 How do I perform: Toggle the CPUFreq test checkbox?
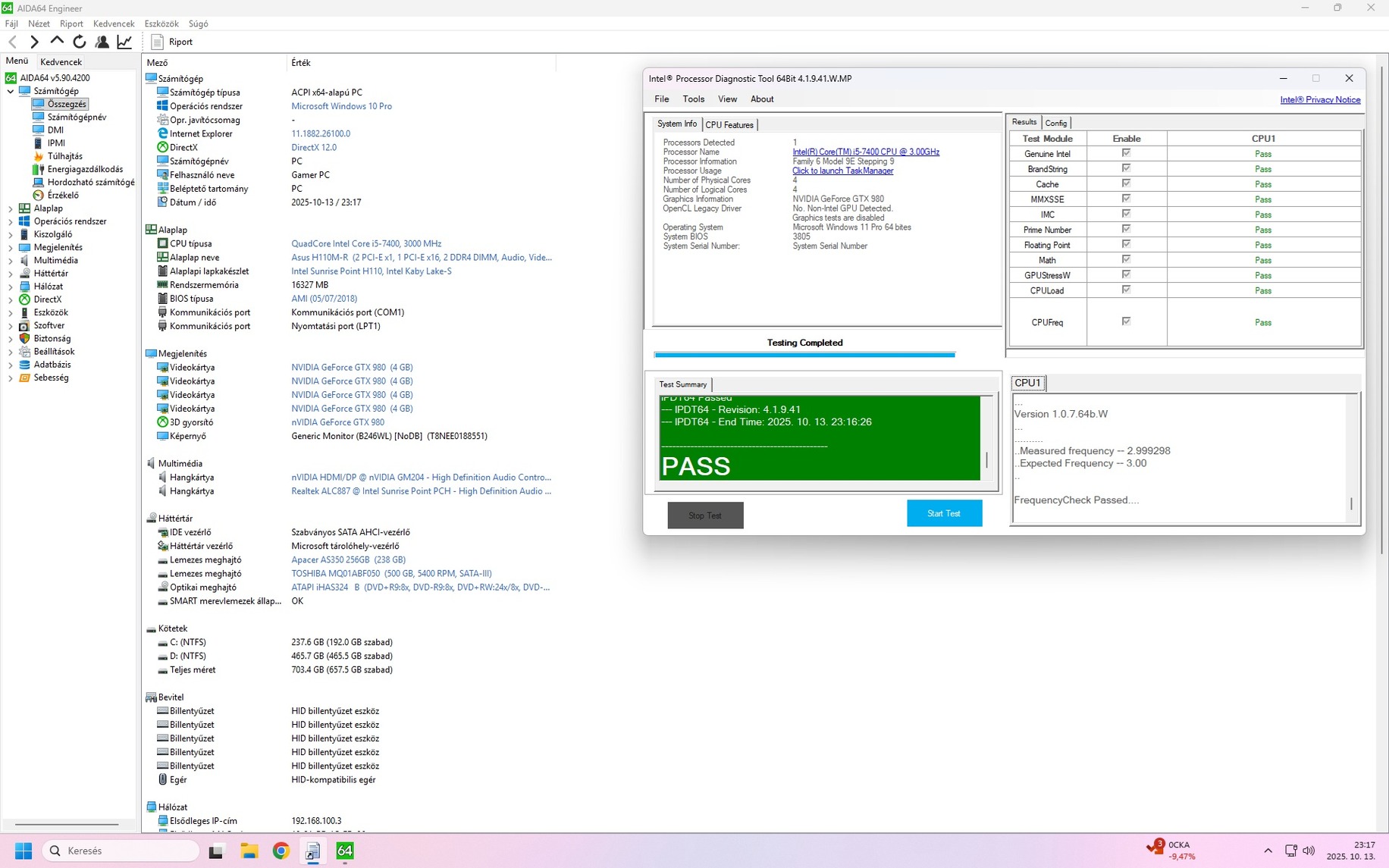(1126, 321)
